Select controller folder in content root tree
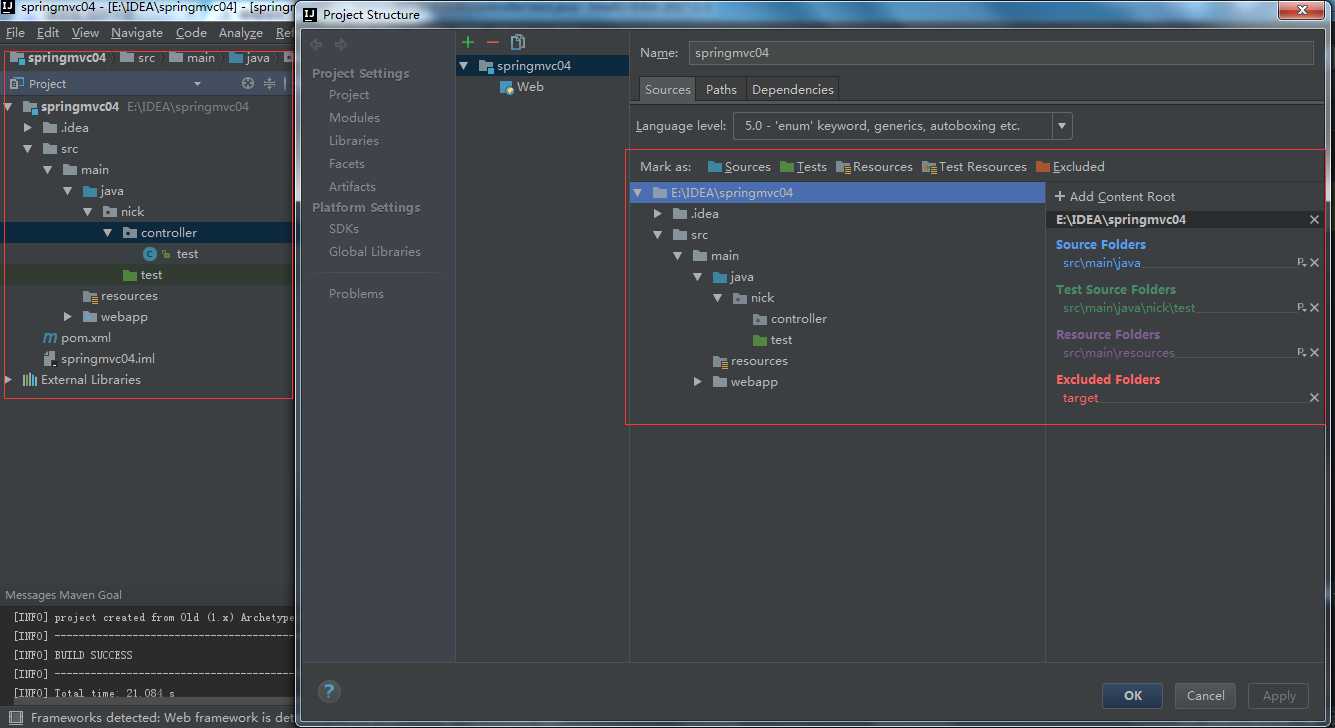The image size is (1335, 728). (x=790, y=319)
